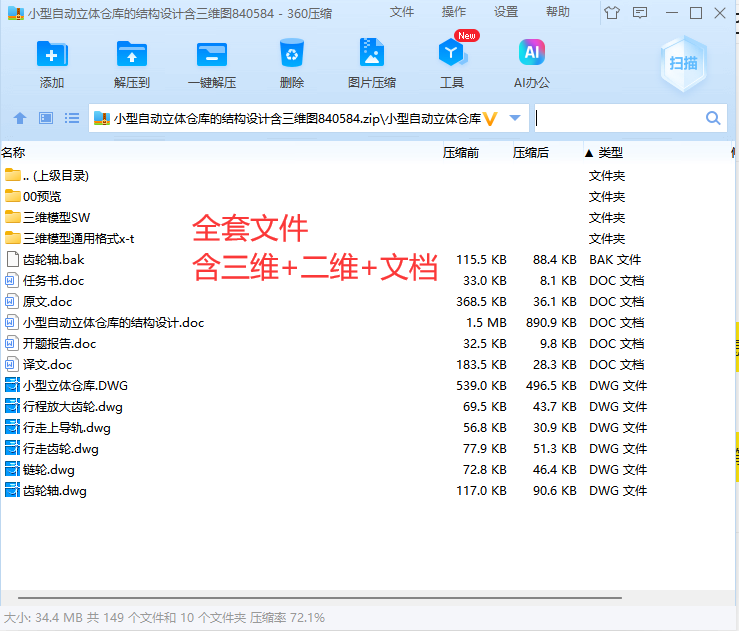
Task: Sort by the 压缩前 column header
Action: click(x=460, y=152)
